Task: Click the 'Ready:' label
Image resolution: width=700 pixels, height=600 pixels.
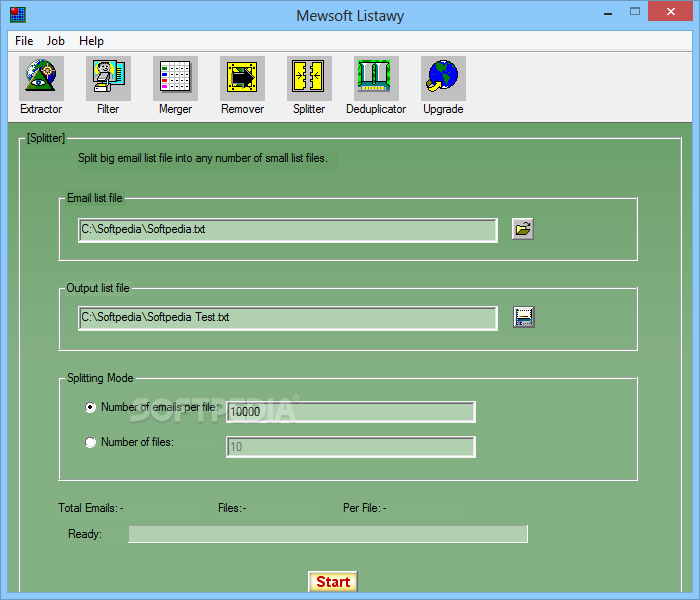Action: click(85, 534)
